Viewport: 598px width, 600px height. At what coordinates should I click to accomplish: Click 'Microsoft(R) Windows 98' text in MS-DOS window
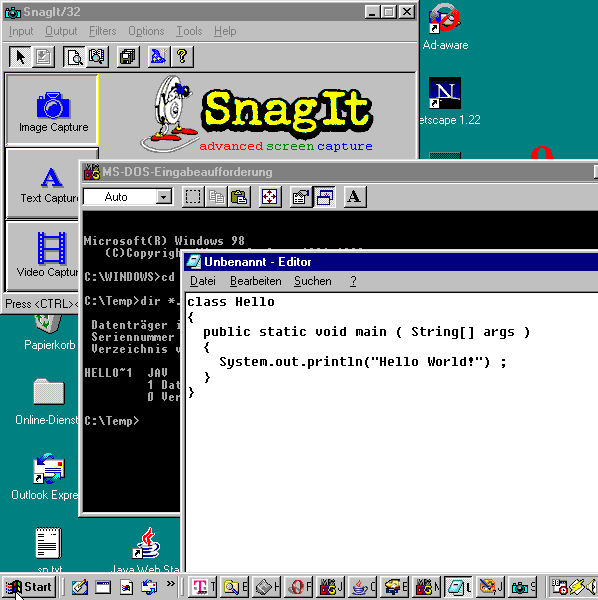[x=164, y=241]
